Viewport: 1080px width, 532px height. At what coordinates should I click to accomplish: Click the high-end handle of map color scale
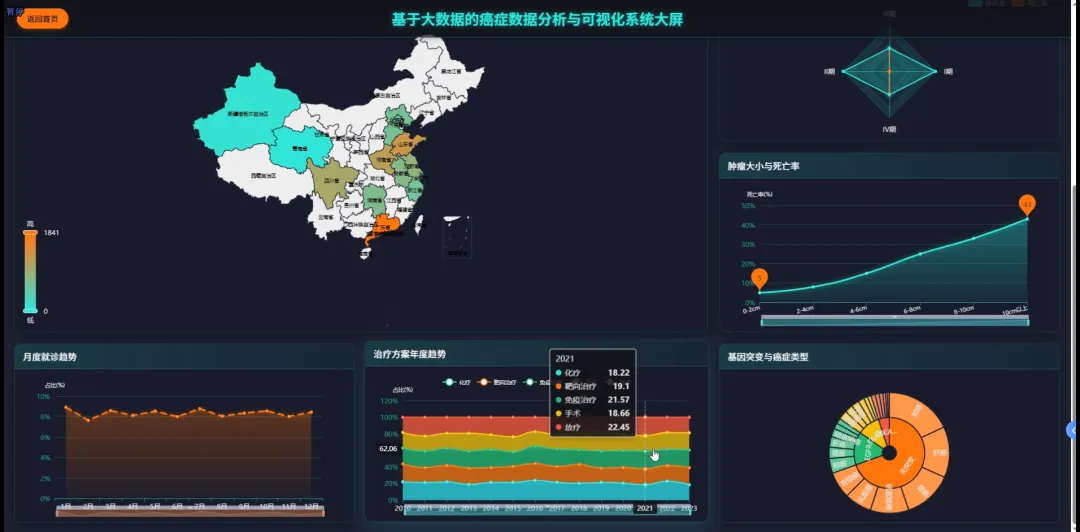30,233
